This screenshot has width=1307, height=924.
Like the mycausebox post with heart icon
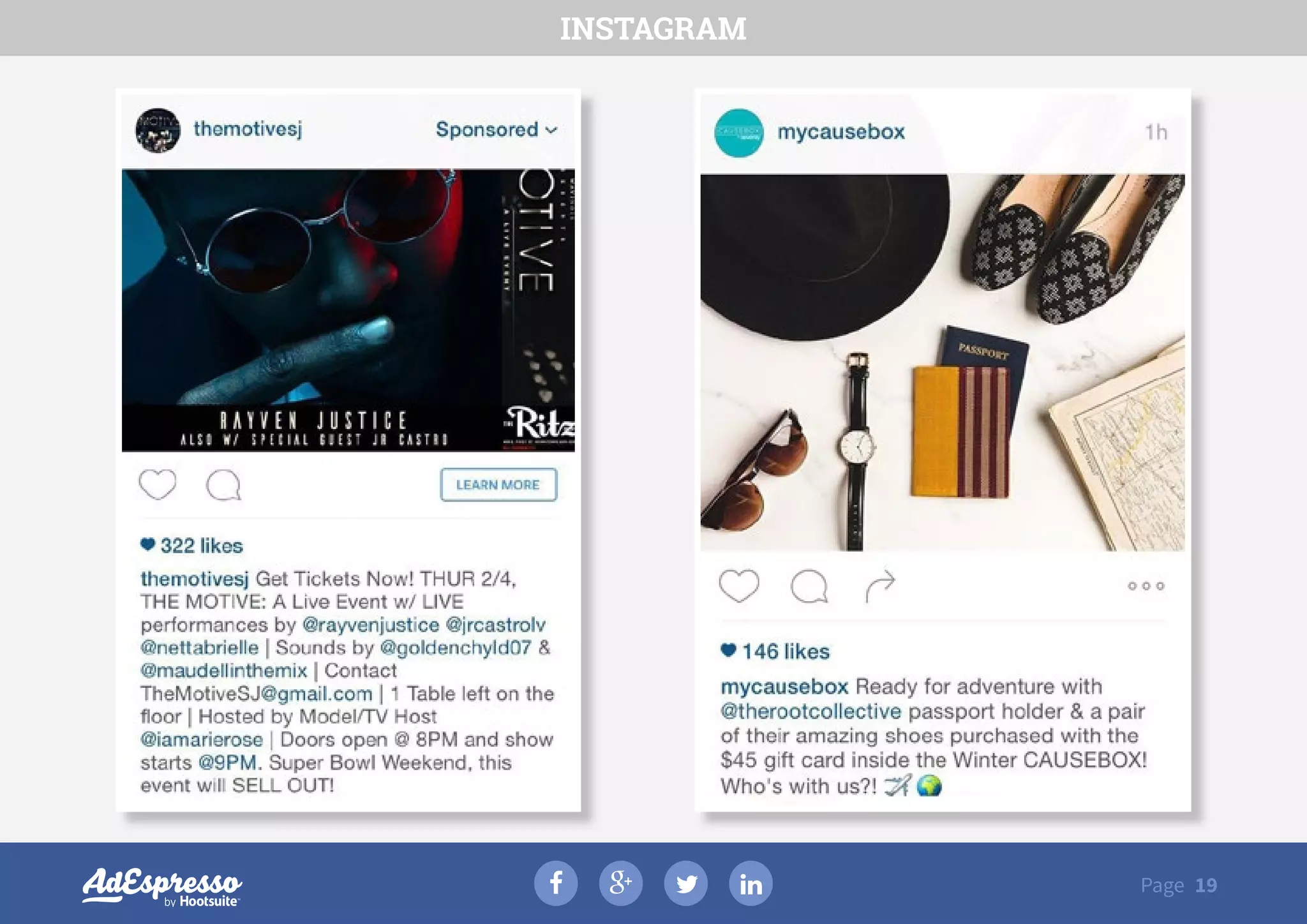tap(739, 585)
